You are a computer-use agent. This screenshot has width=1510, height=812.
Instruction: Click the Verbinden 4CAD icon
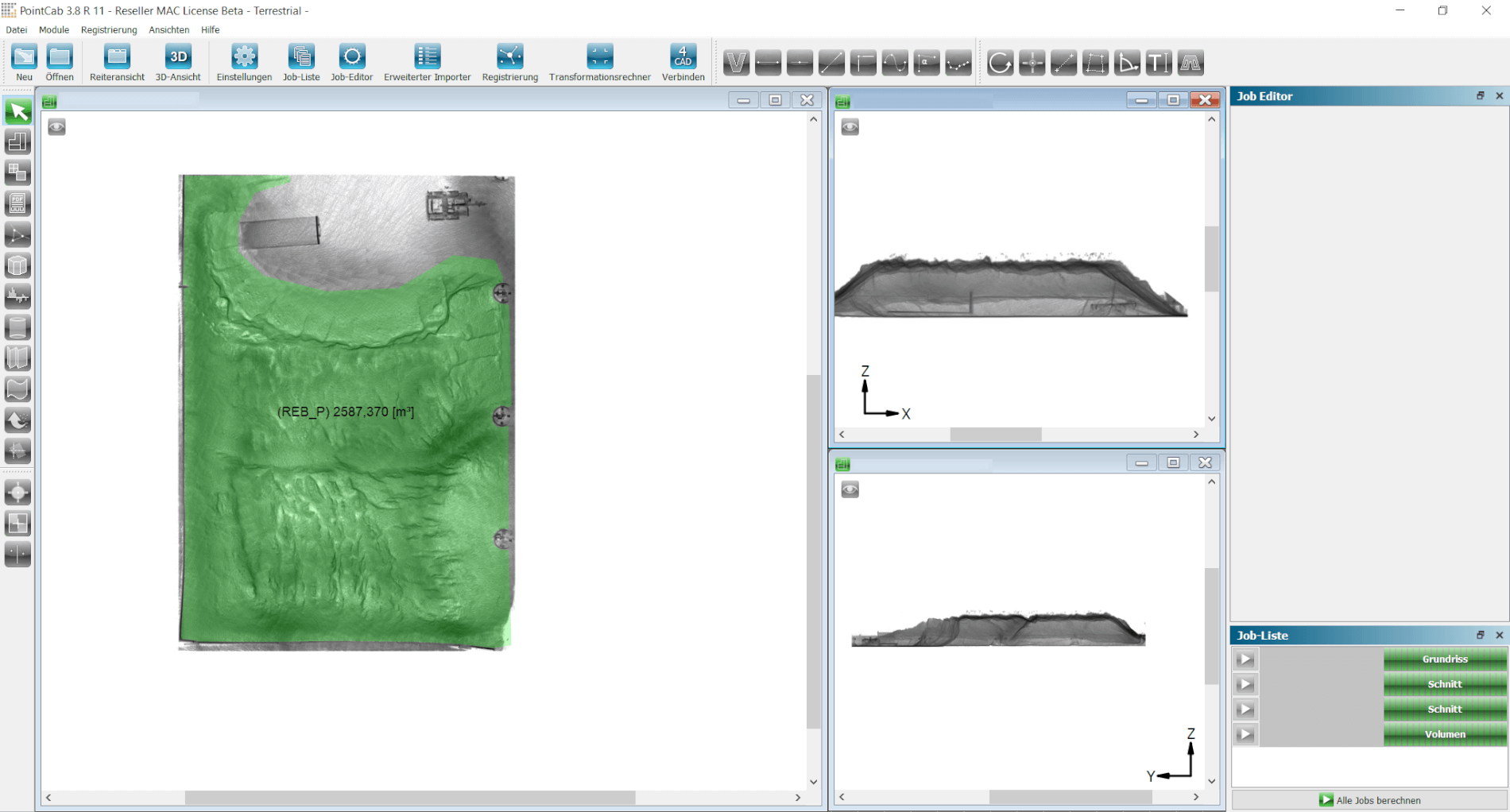683,57
